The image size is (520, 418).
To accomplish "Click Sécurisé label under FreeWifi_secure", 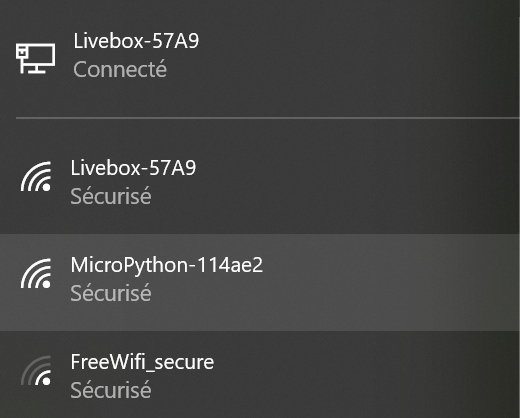I will point(111,390).
